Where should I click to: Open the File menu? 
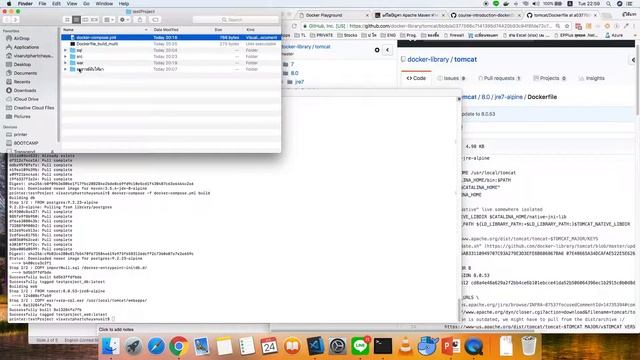click(42, 4)
